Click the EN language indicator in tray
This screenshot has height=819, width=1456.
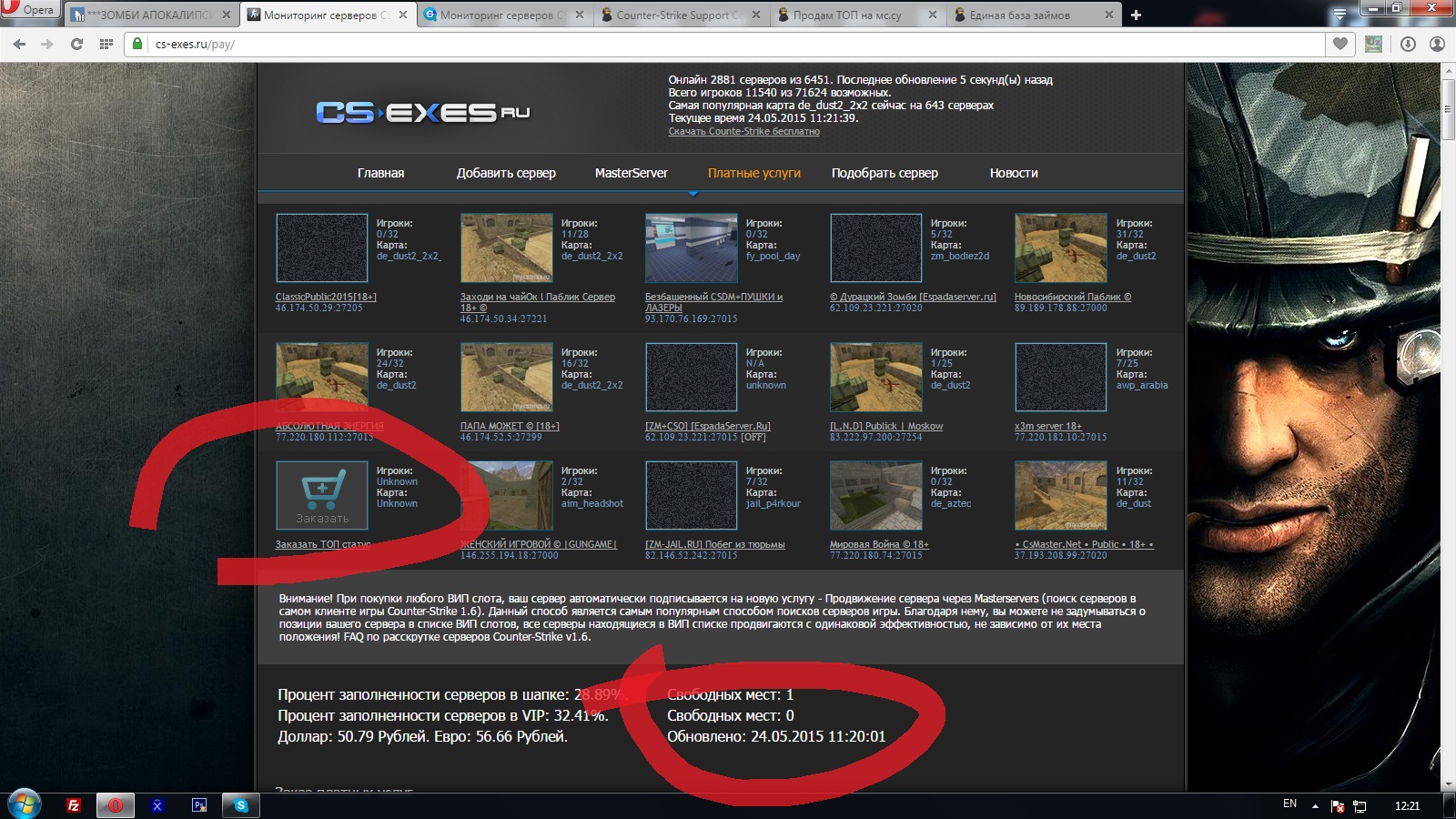point(1289,804)
